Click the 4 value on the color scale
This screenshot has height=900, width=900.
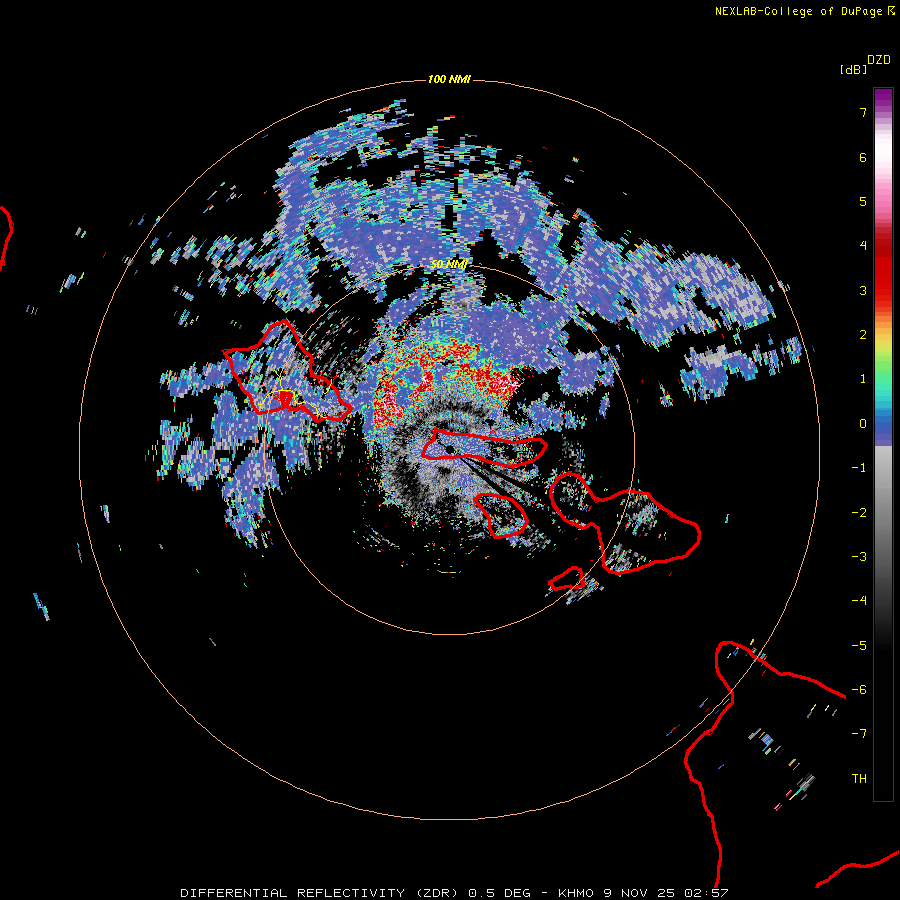863,246
